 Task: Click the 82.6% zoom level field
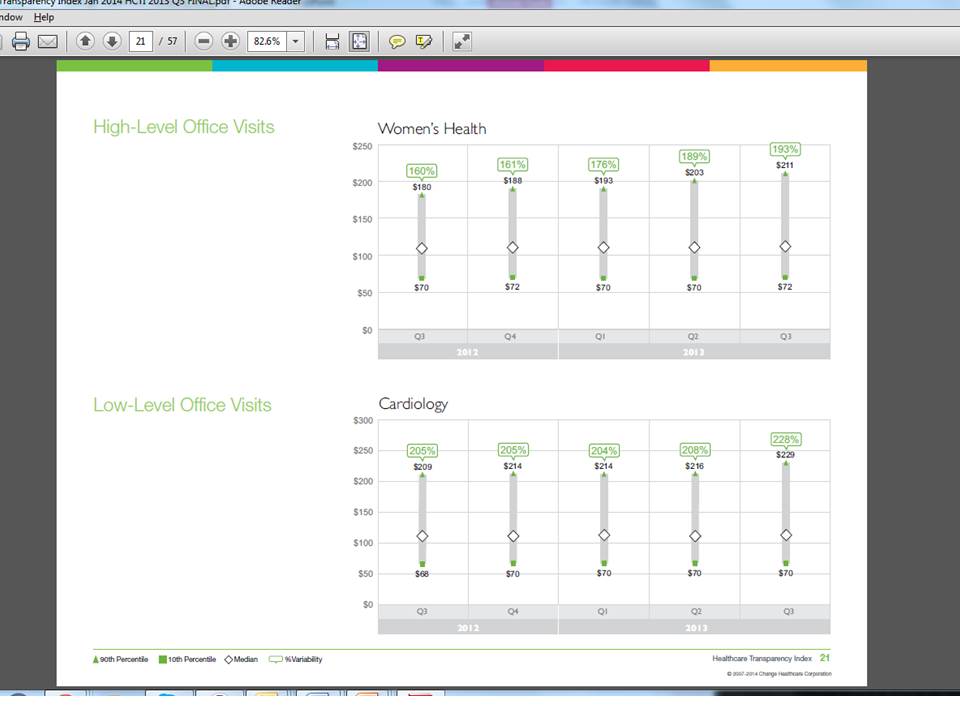pyautogui.click(x=266, y=41)
